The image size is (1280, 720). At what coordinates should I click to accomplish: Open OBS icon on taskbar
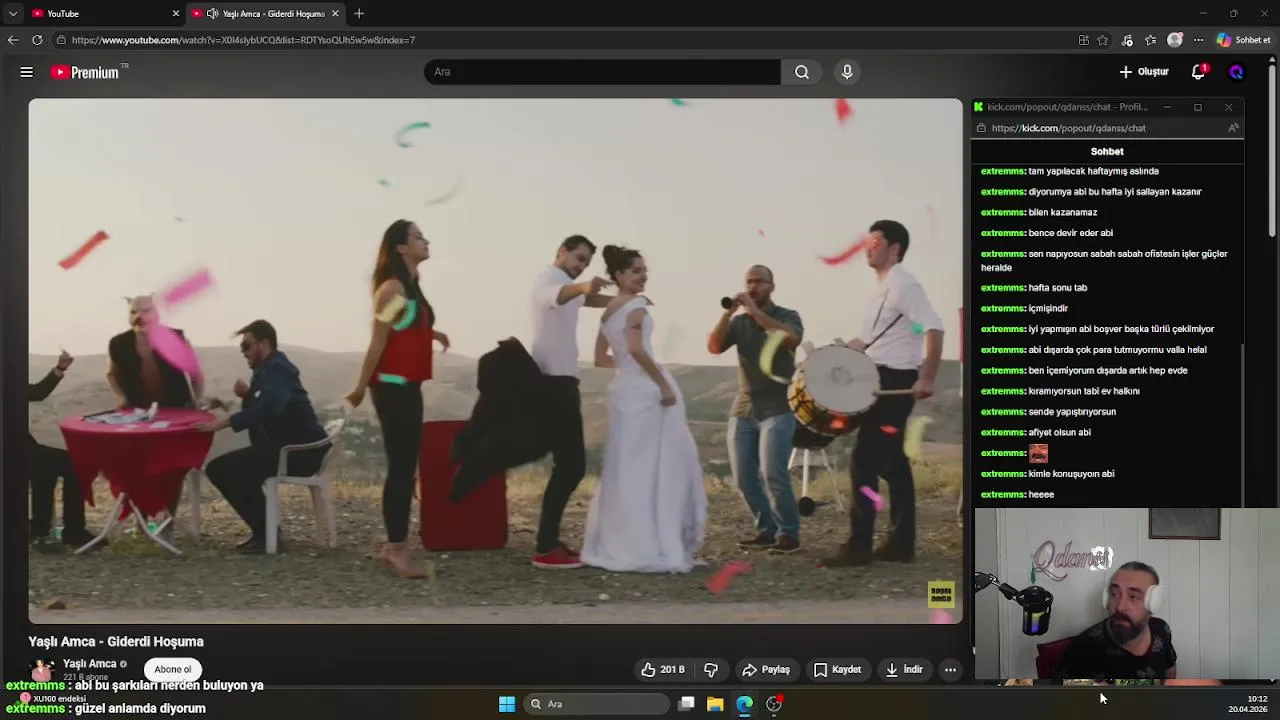coord(774,704)
